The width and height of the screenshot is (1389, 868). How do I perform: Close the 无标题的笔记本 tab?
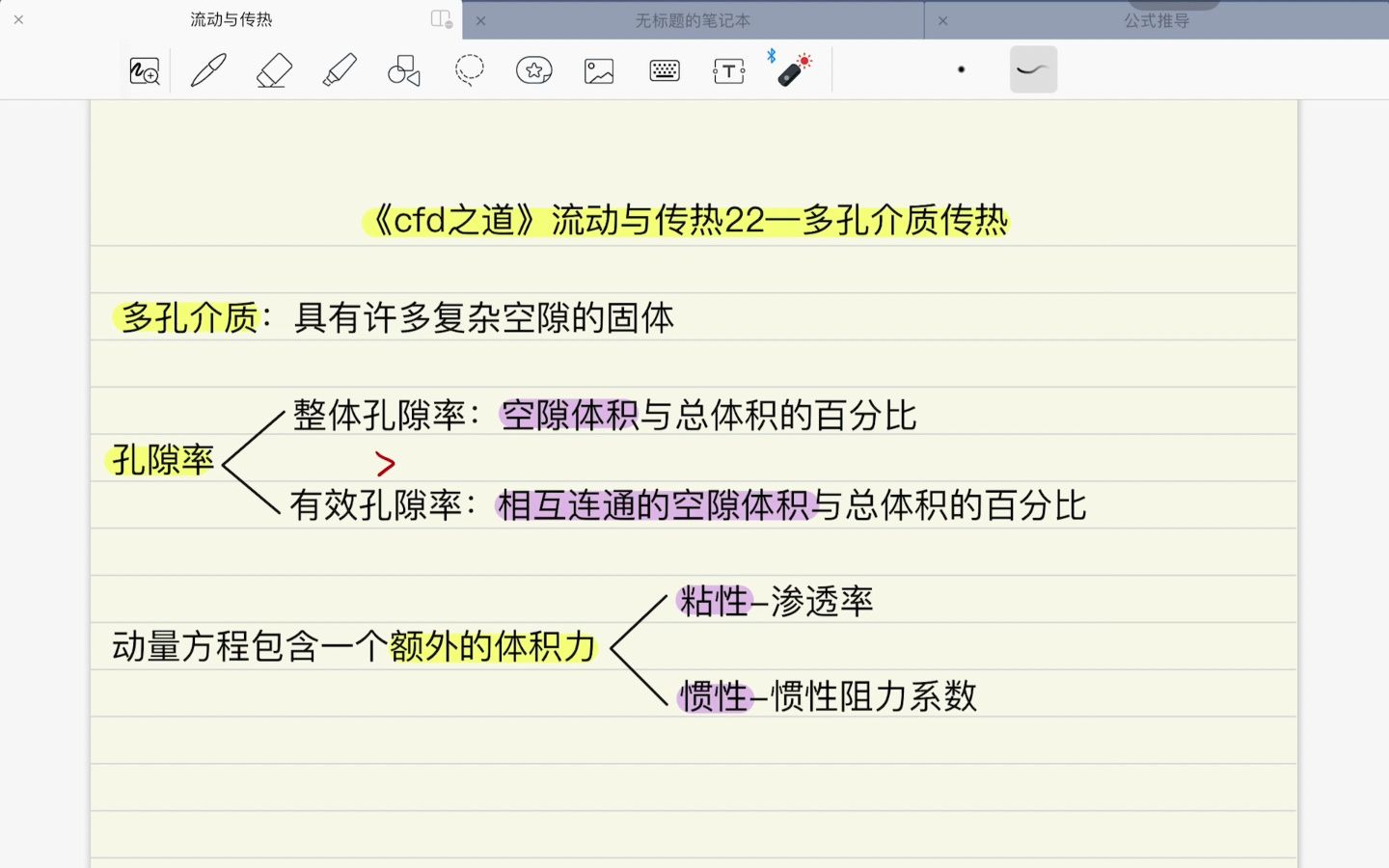[x=480, y=20]
